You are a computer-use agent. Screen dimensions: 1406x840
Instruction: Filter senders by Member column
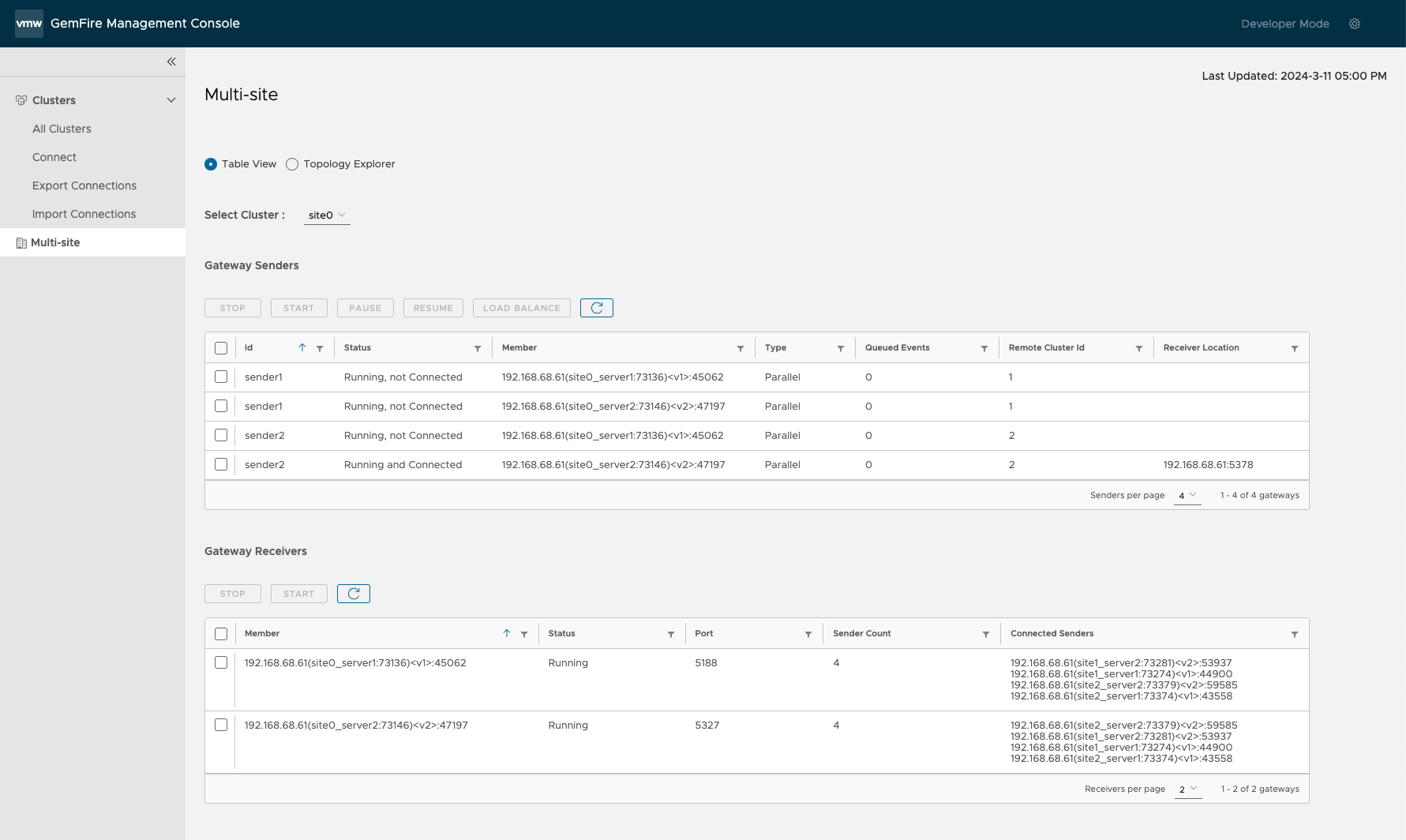click(740, 348)
